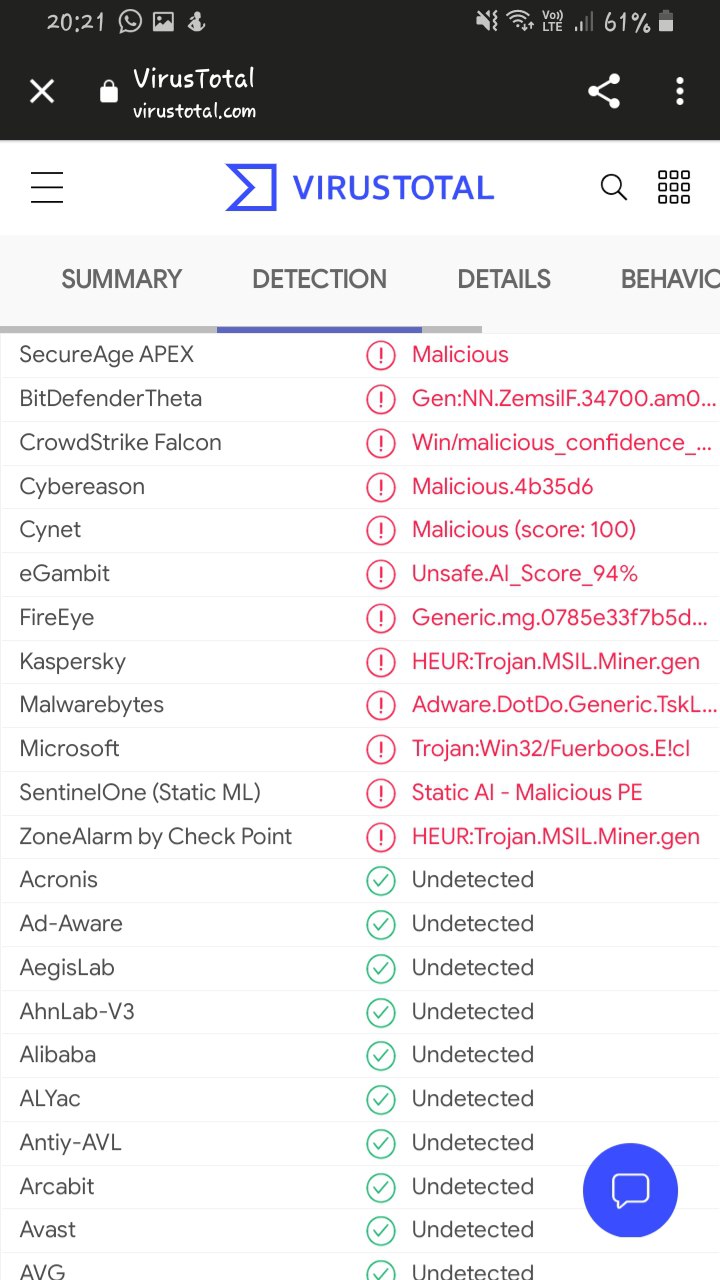Viewport: 720px width, 1280px height.
Task: Tap the search magnifier icon
Action: (x=613, y=187)
